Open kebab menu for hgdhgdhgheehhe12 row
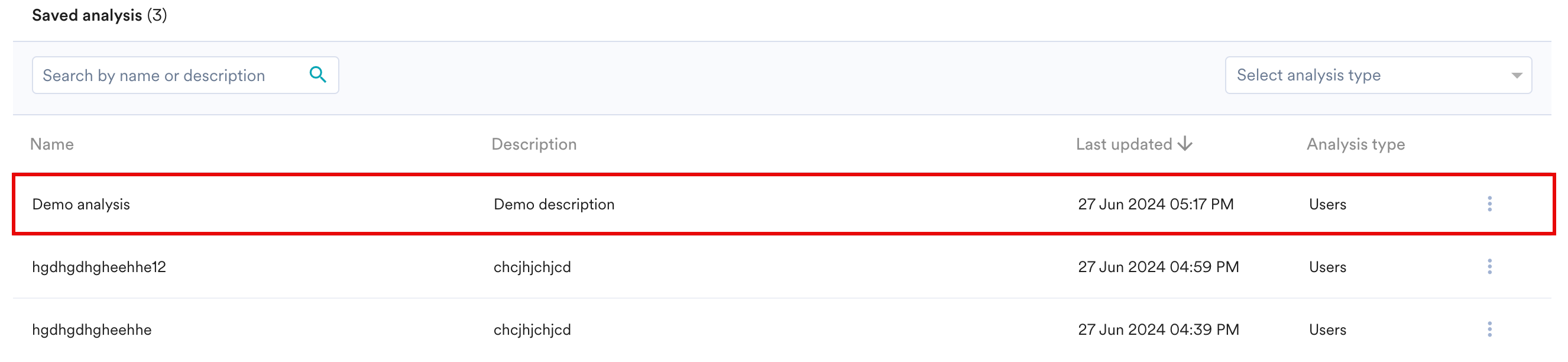The height and width of the screenshot is (362, 1568). click(1489, 266)
